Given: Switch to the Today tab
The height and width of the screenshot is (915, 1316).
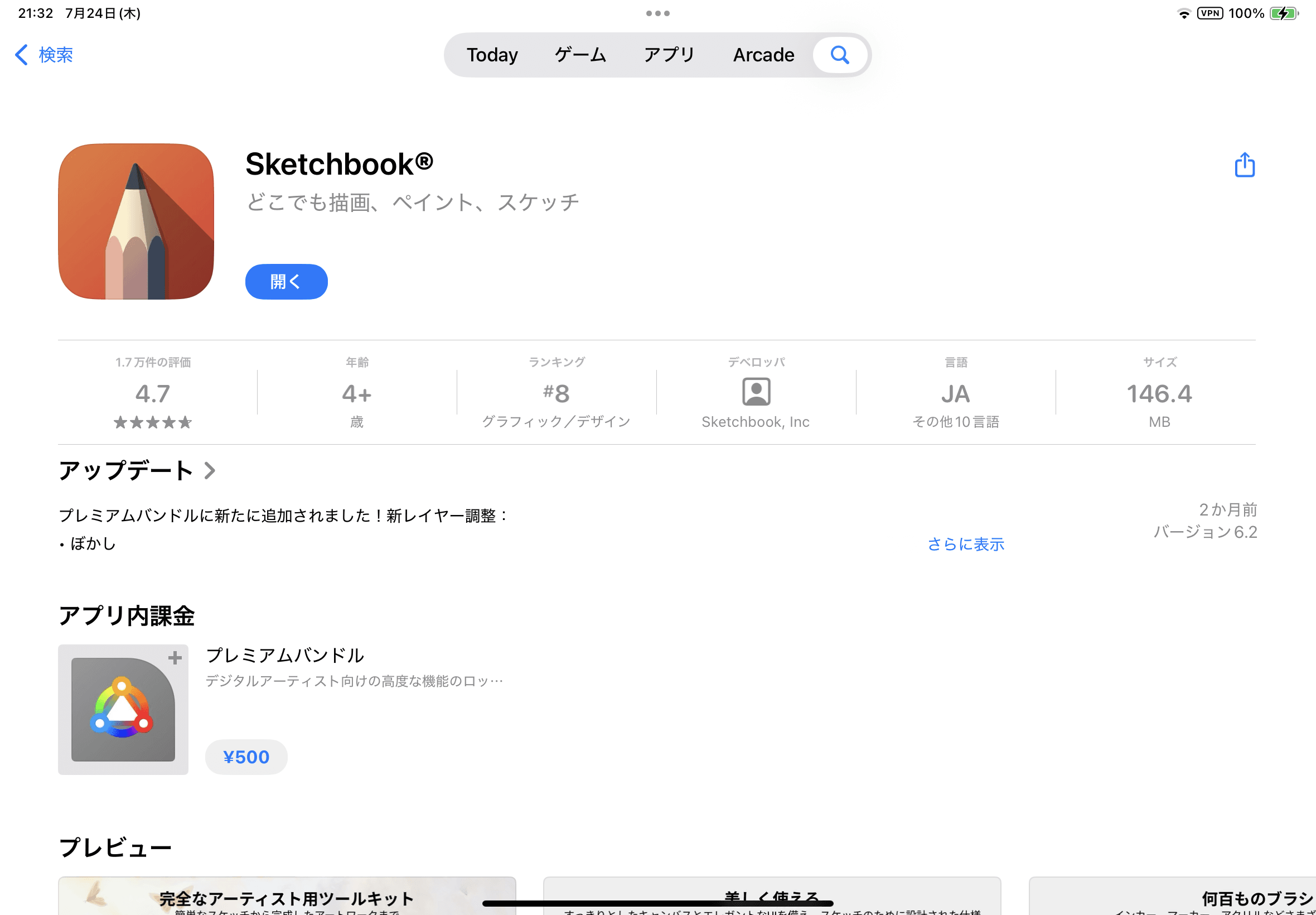Looking at the screenshot, I should tap(492, 55).
